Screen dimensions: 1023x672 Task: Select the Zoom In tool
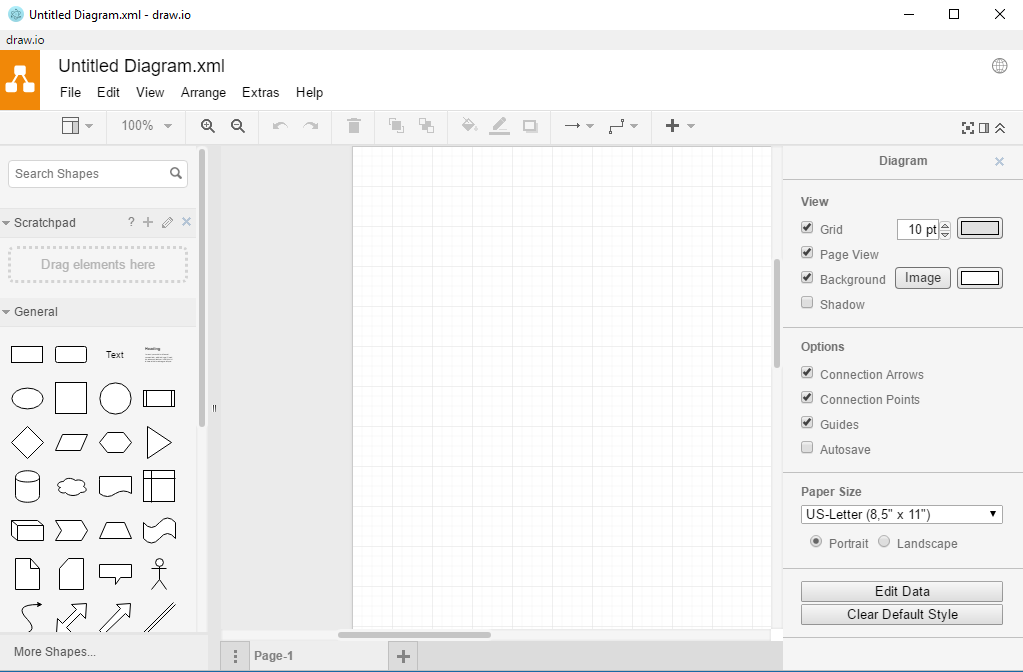click(208, 126)
